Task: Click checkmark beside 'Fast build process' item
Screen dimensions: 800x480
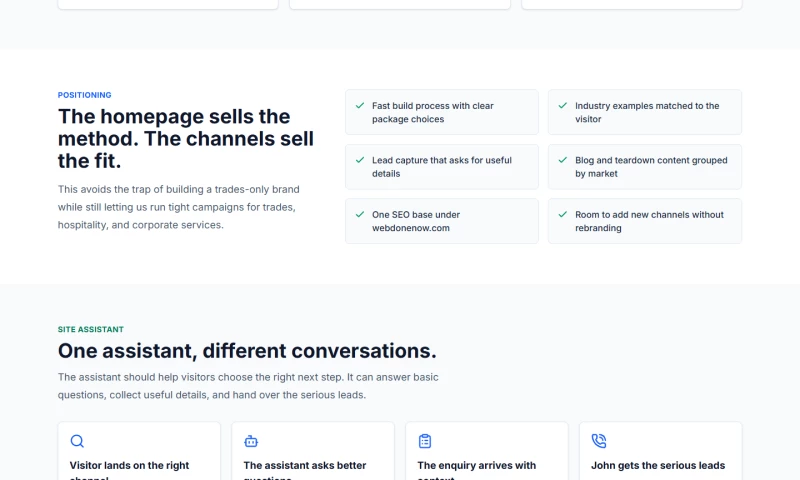Action: (360, 106)
